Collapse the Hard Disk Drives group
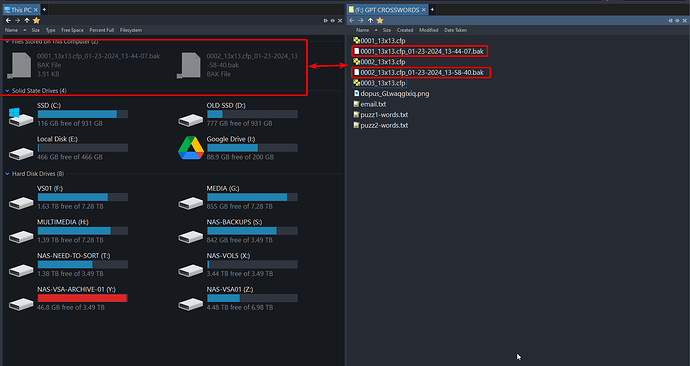 tap(7, 174)
